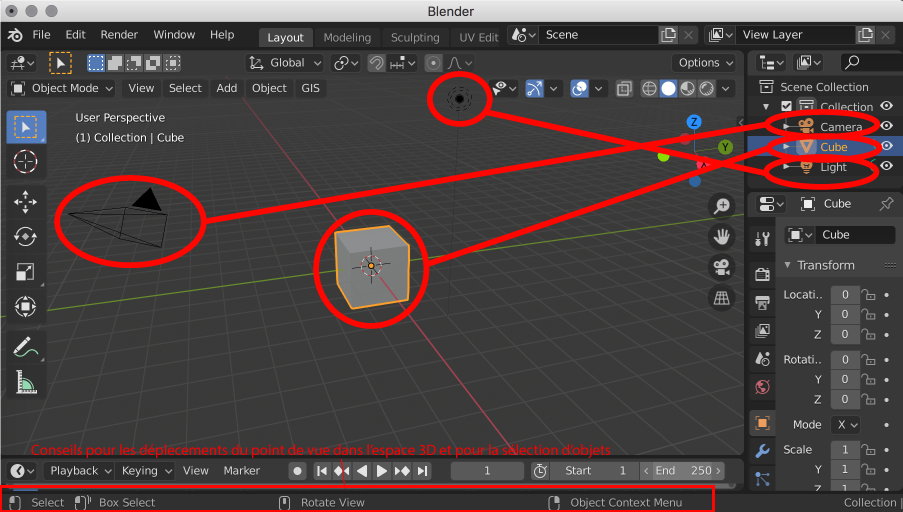Toggle proportional editing
Viewport: 903px width, 512px height.
(434, 63)
